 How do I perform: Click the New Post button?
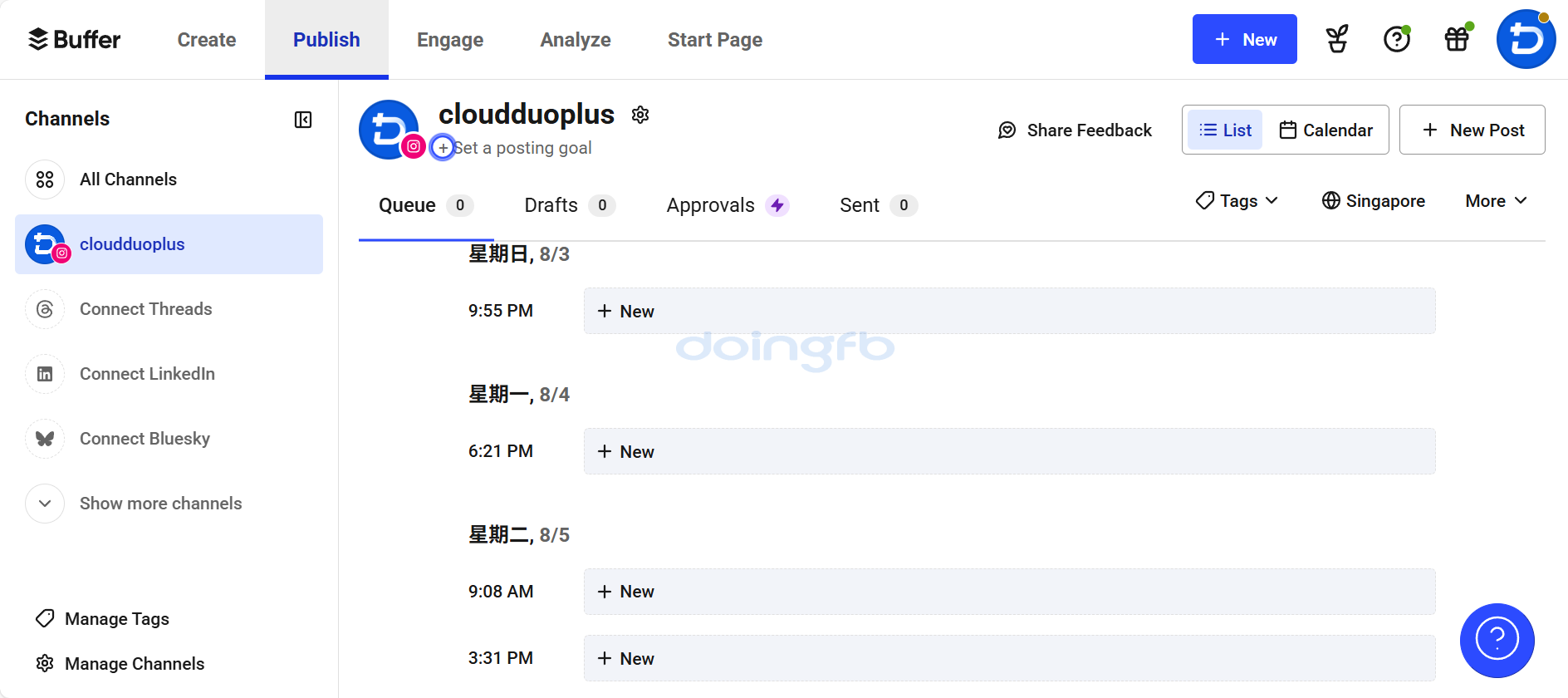(x=1472, y=130)
